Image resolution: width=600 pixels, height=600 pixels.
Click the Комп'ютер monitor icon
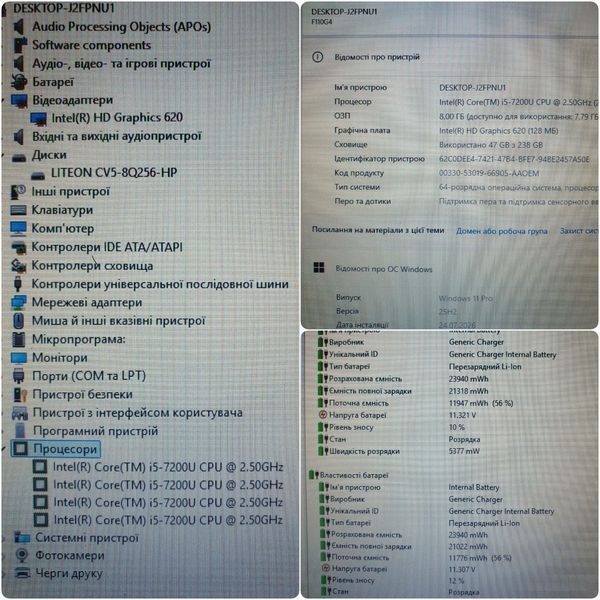18,228
